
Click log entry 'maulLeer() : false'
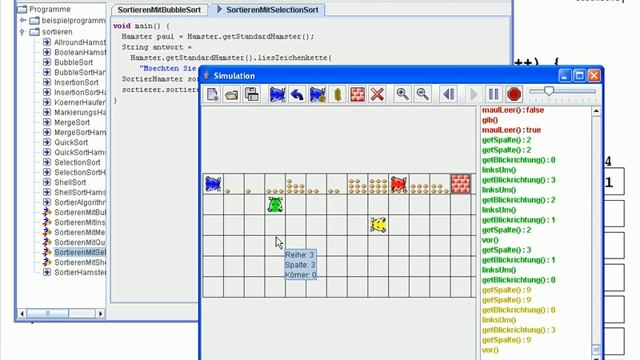(x=513, y=110)
